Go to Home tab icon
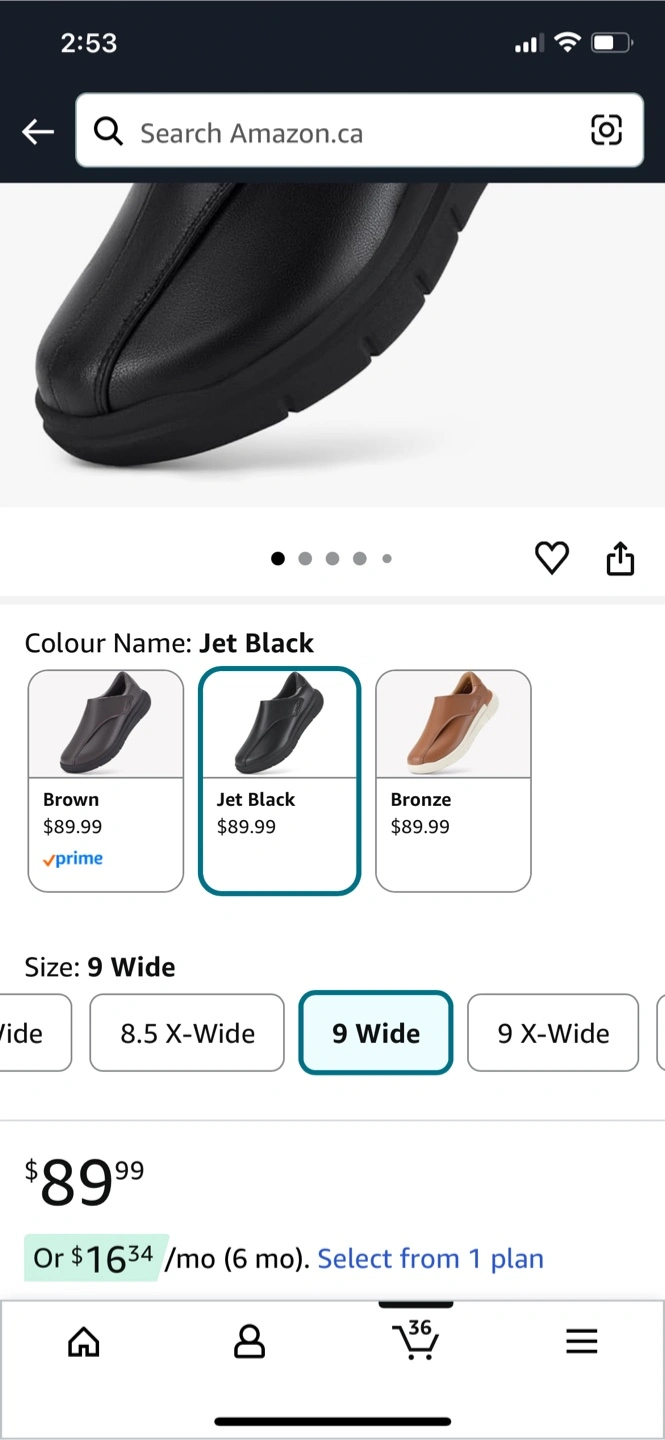Viewport: 665px width, 1440px height. click(x=83, y=1341)
